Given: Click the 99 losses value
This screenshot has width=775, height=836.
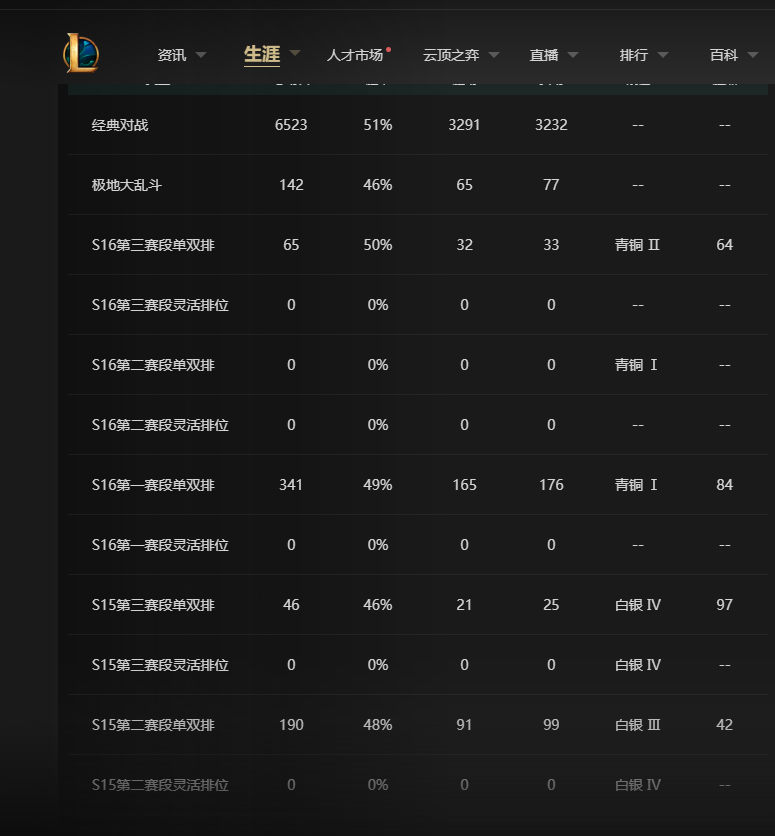Looking at the screenshot, I should point(551,725).
